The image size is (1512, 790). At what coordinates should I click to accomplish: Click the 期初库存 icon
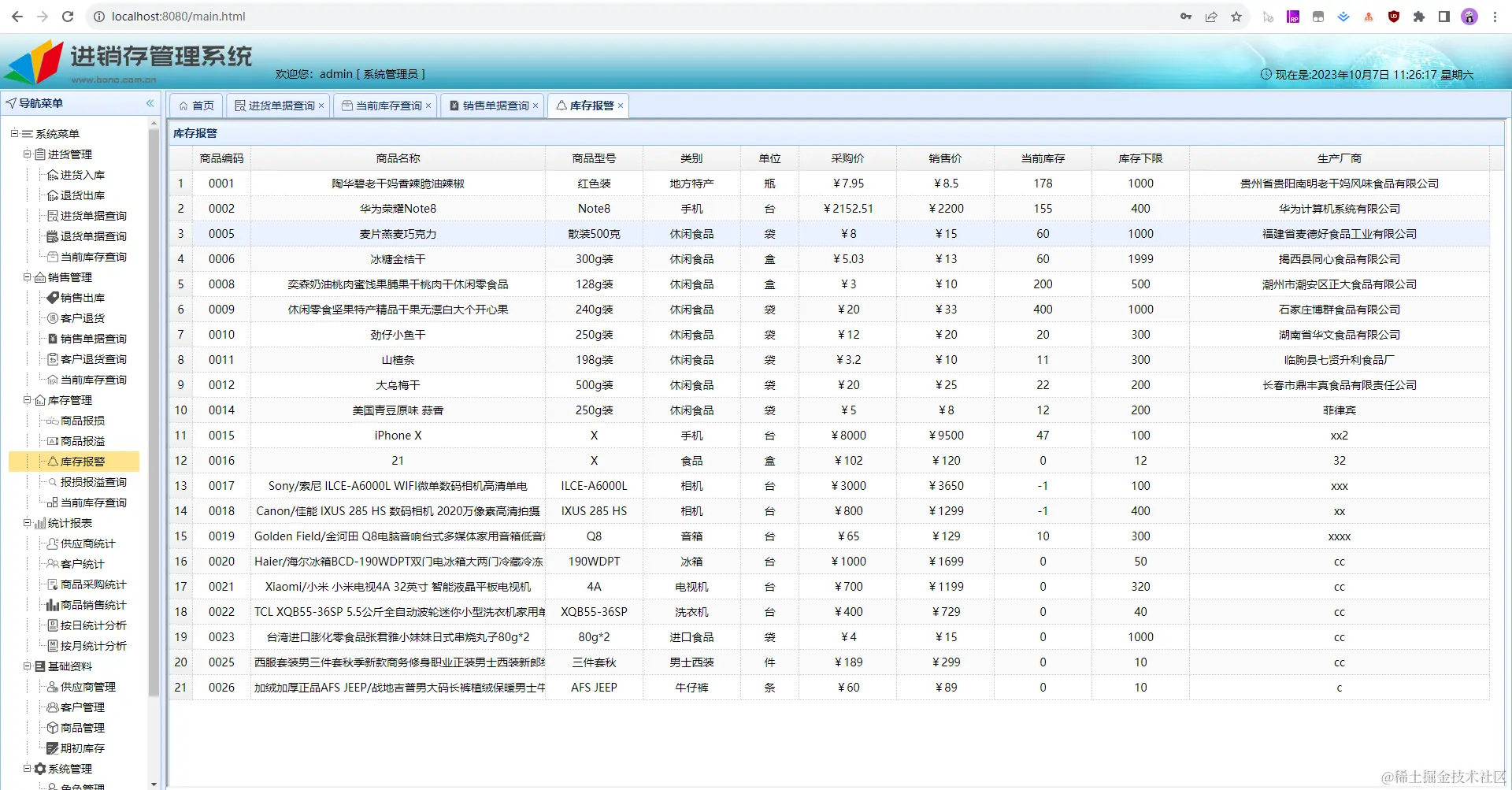click(53, 748)
